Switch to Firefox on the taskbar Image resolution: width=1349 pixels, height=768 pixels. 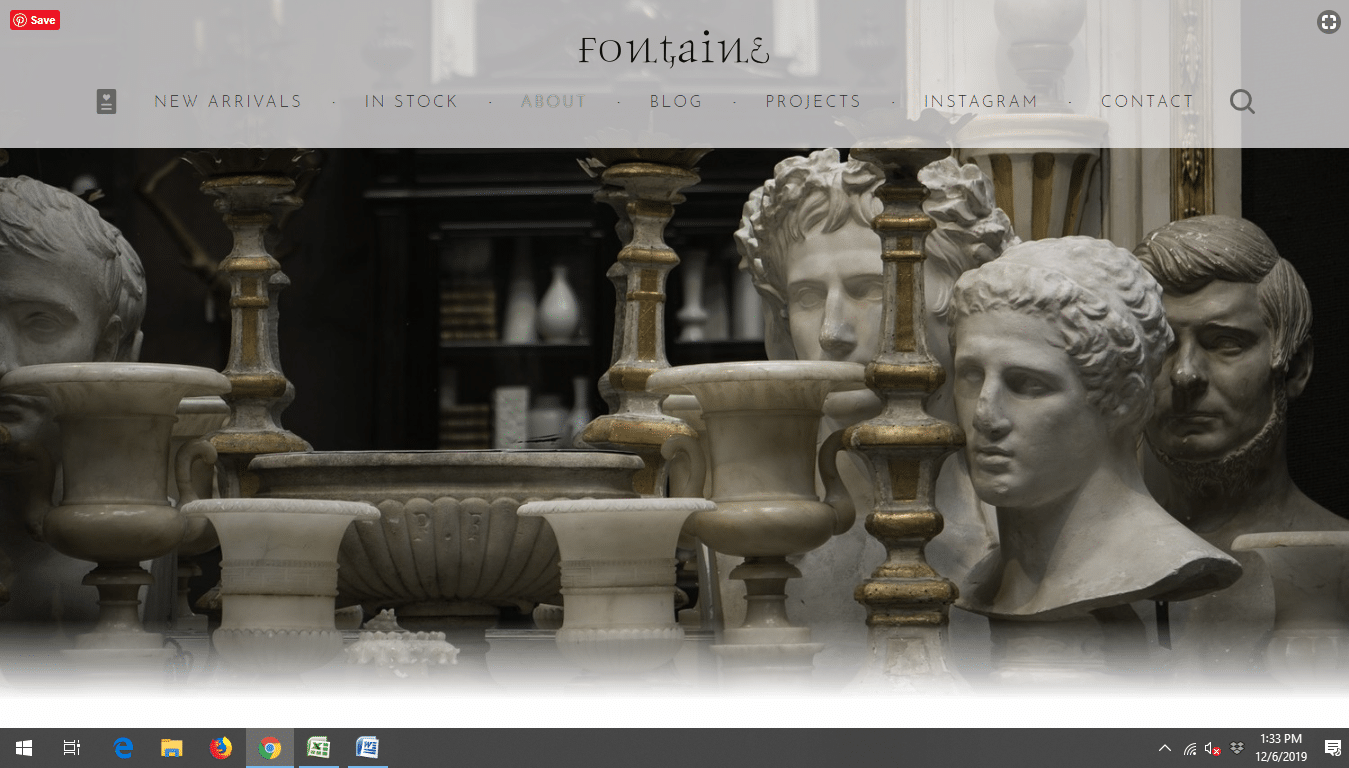[221, 748]
